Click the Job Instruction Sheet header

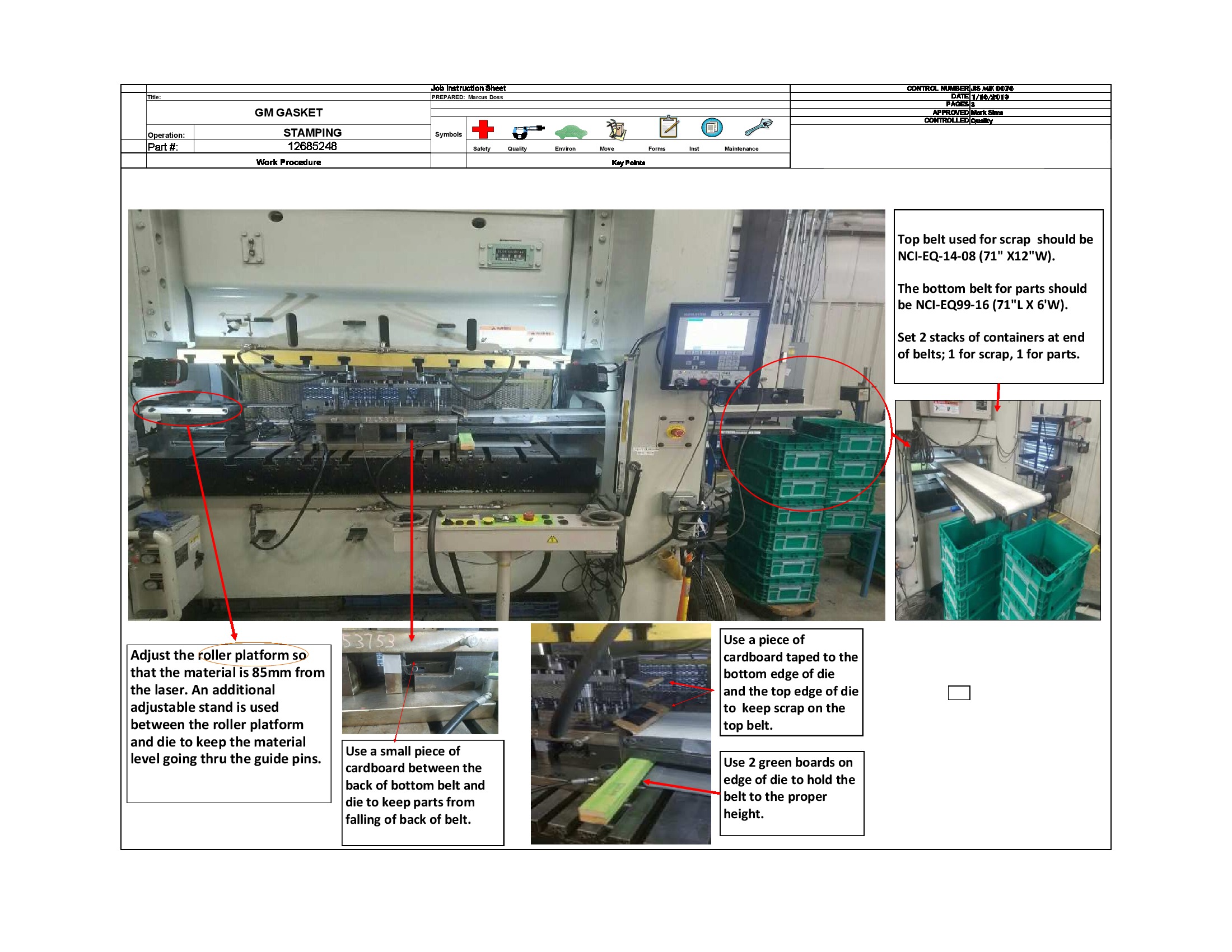coord(468,88)
